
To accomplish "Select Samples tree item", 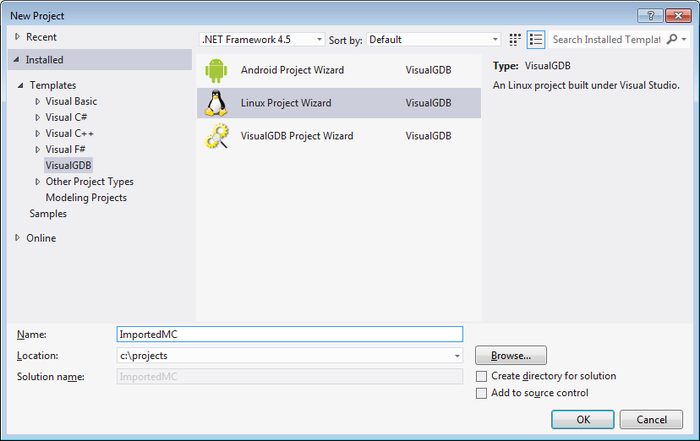I will (48, 214).
